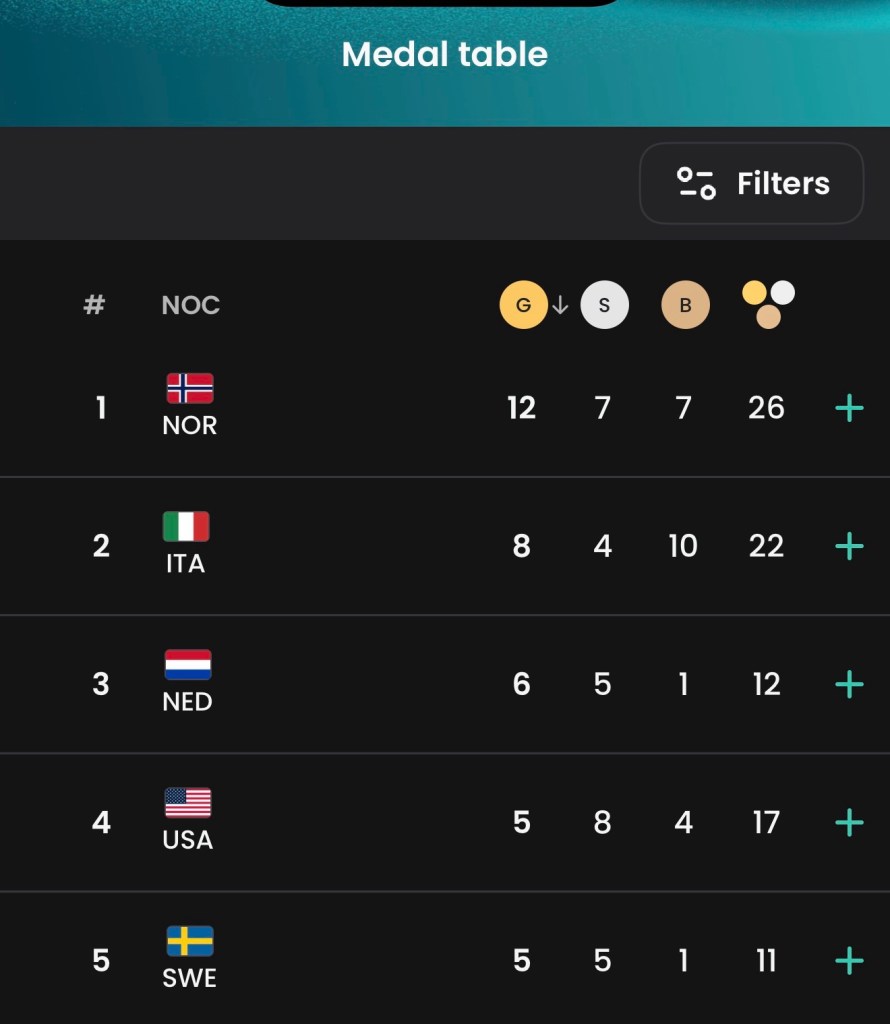The image size is (890, 1024).
Task: Click the USA flag icon
Action: pyautogui.click(x=188, y=802)
